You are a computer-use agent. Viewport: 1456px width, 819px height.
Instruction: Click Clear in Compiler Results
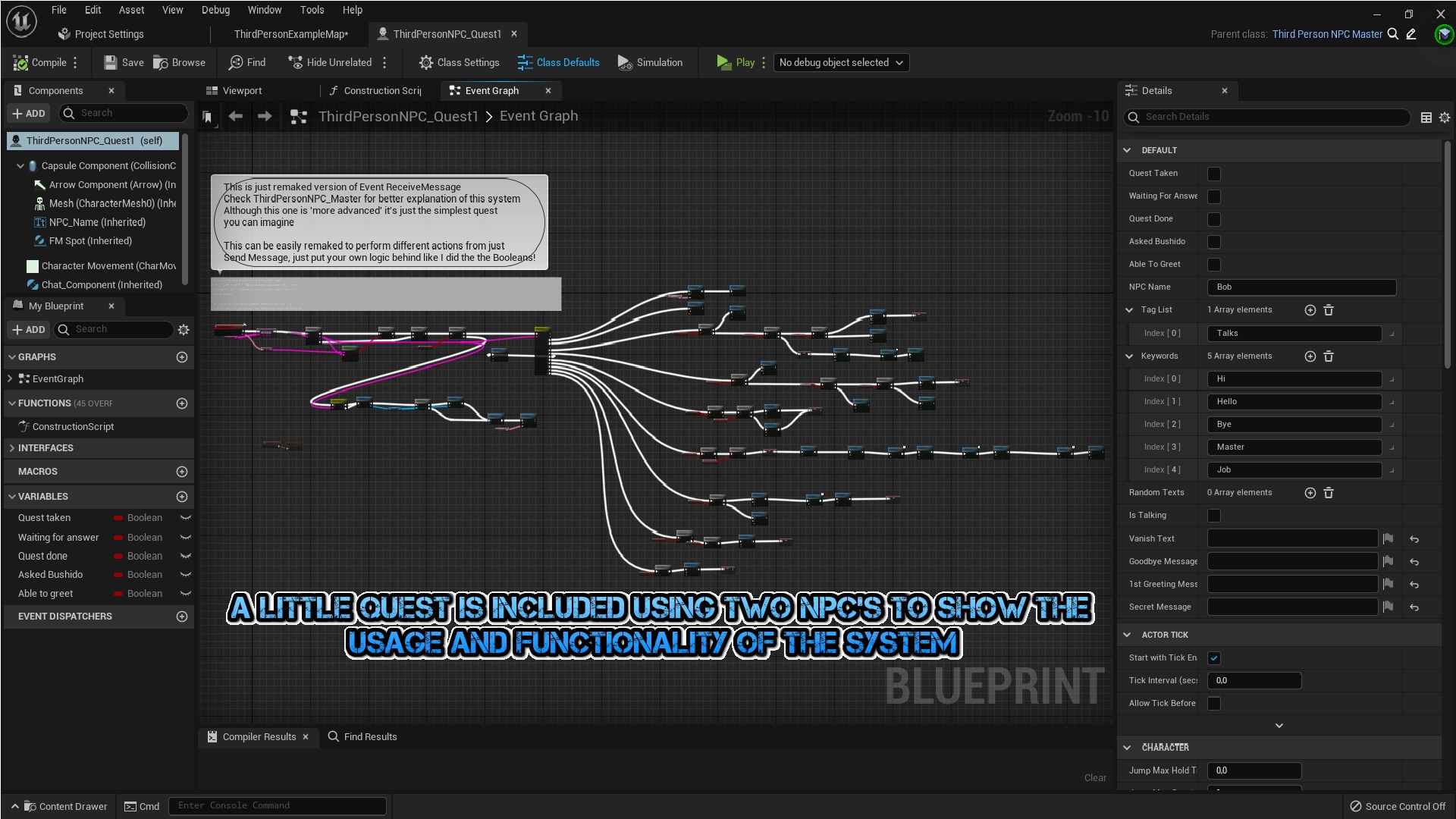point(1094,777)
